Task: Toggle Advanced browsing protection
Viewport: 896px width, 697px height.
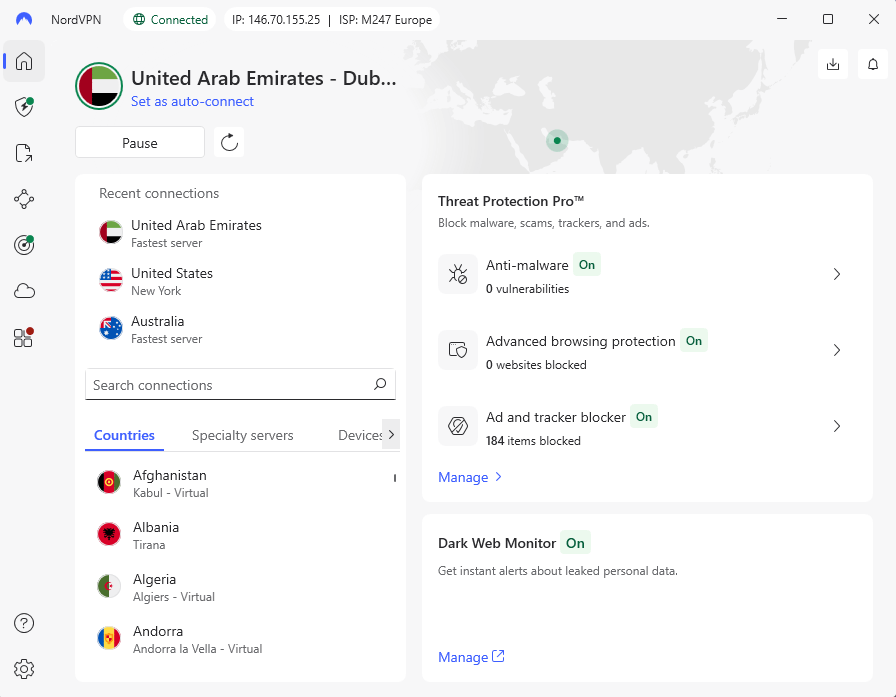Action: click(x=694, y=340)
